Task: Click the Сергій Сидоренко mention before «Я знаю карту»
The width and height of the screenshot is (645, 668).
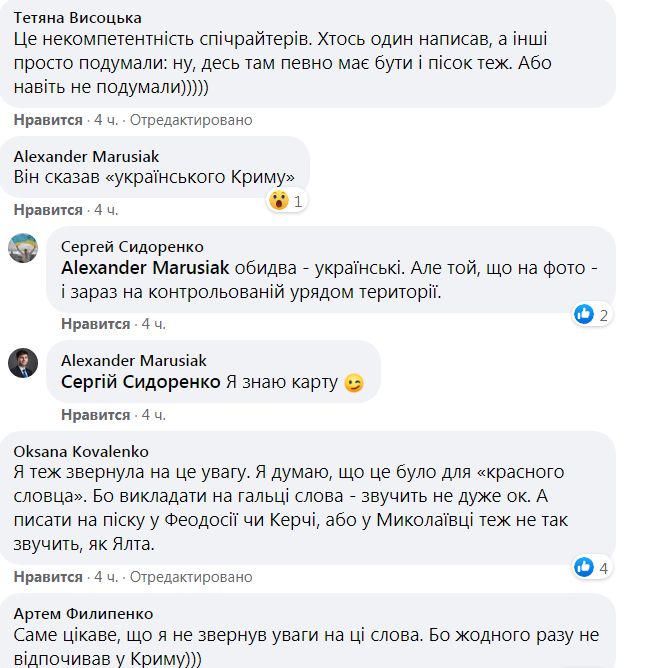Action: pos(141,382)
